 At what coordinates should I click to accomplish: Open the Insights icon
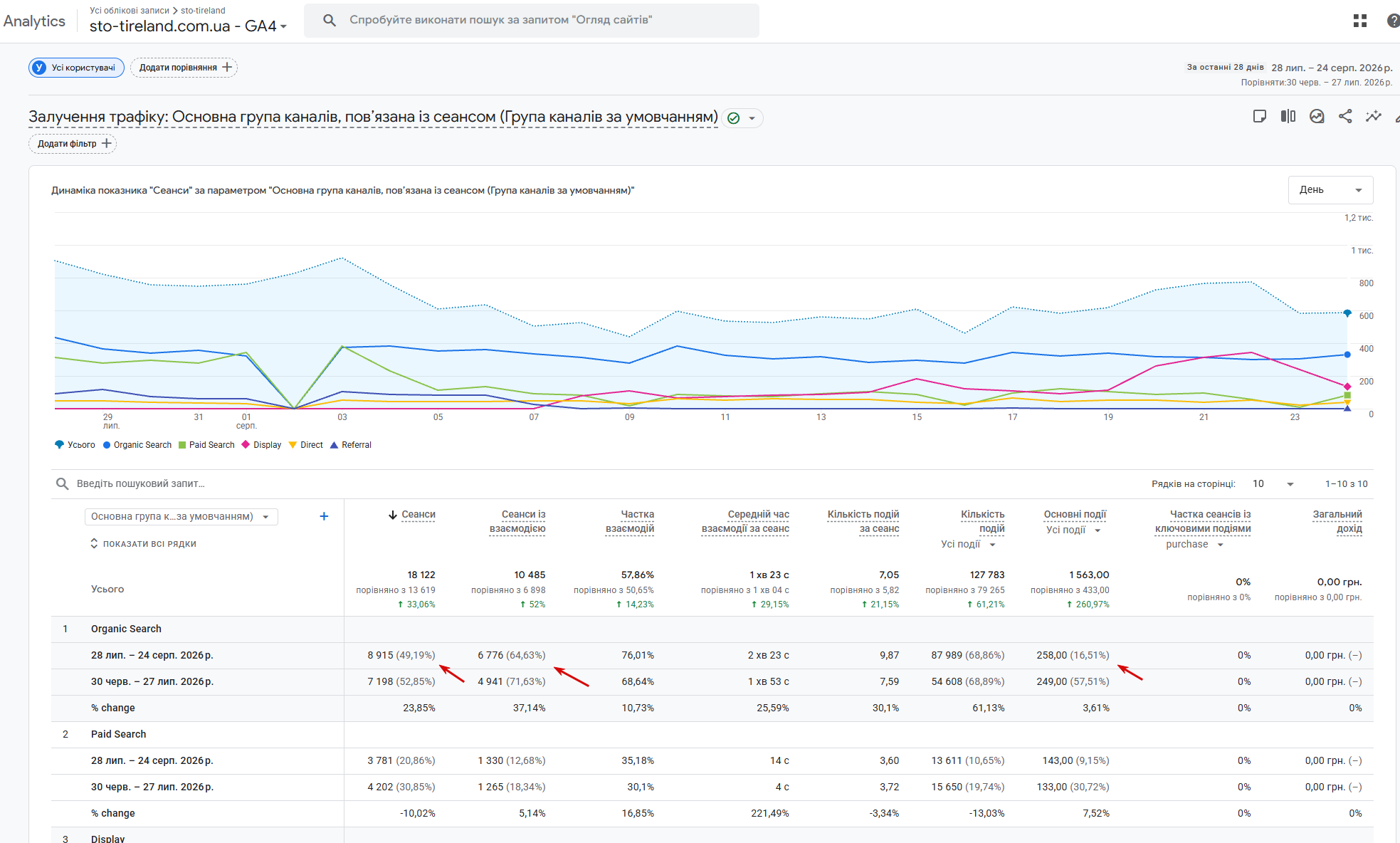(x=1317, y=116)
